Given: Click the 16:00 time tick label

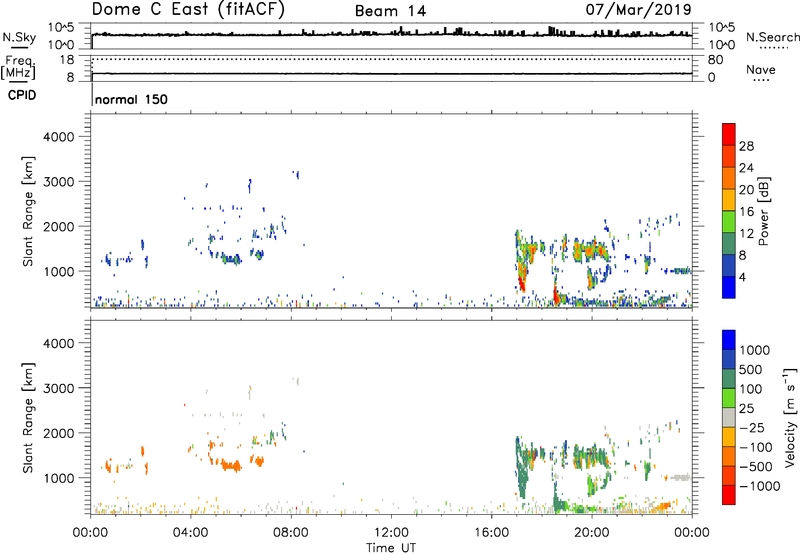Looking at the screenshot, I should (x=491, y=533).
